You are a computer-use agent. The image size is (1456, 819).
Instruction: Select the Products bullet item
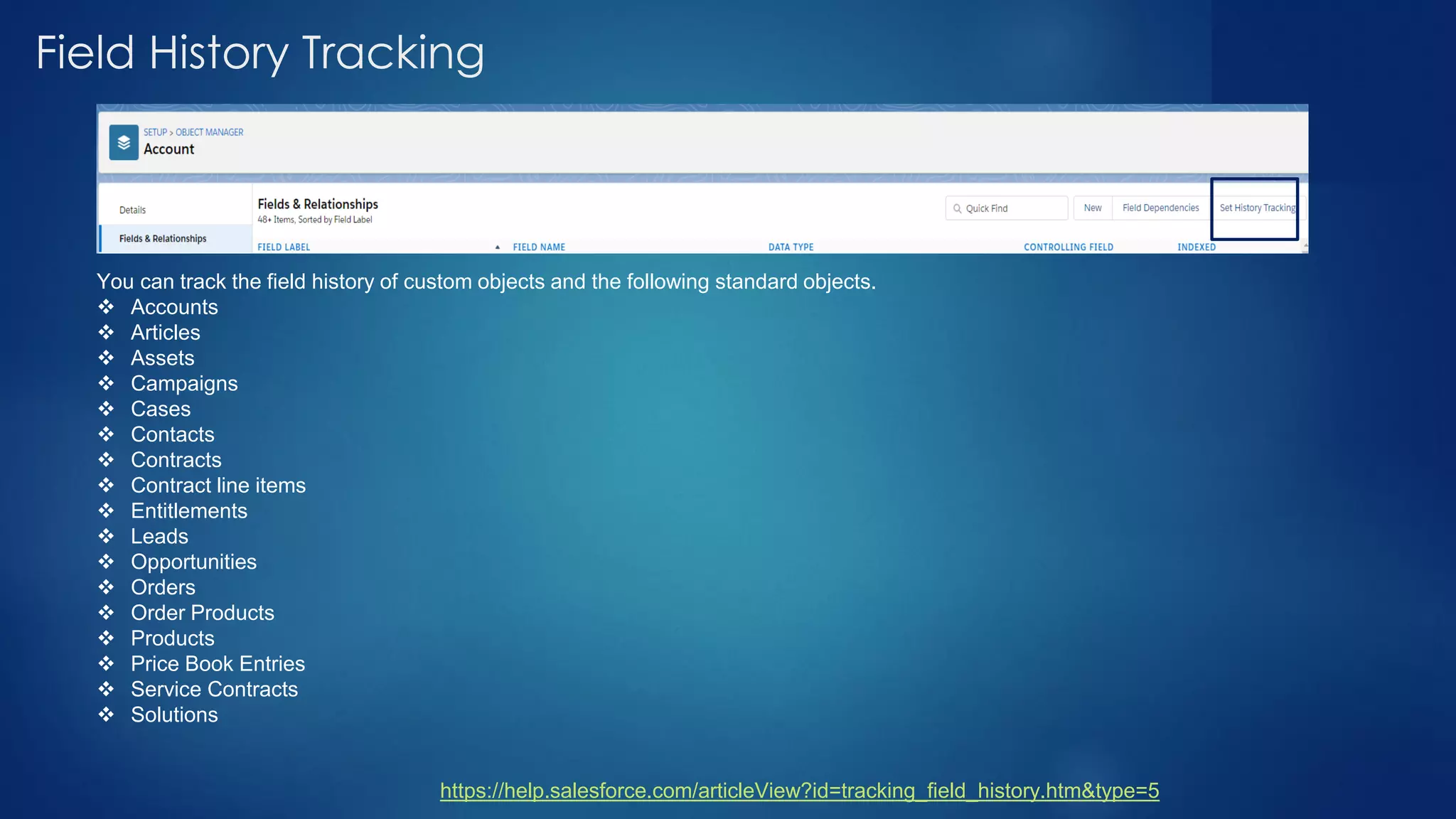coord(173,638)
